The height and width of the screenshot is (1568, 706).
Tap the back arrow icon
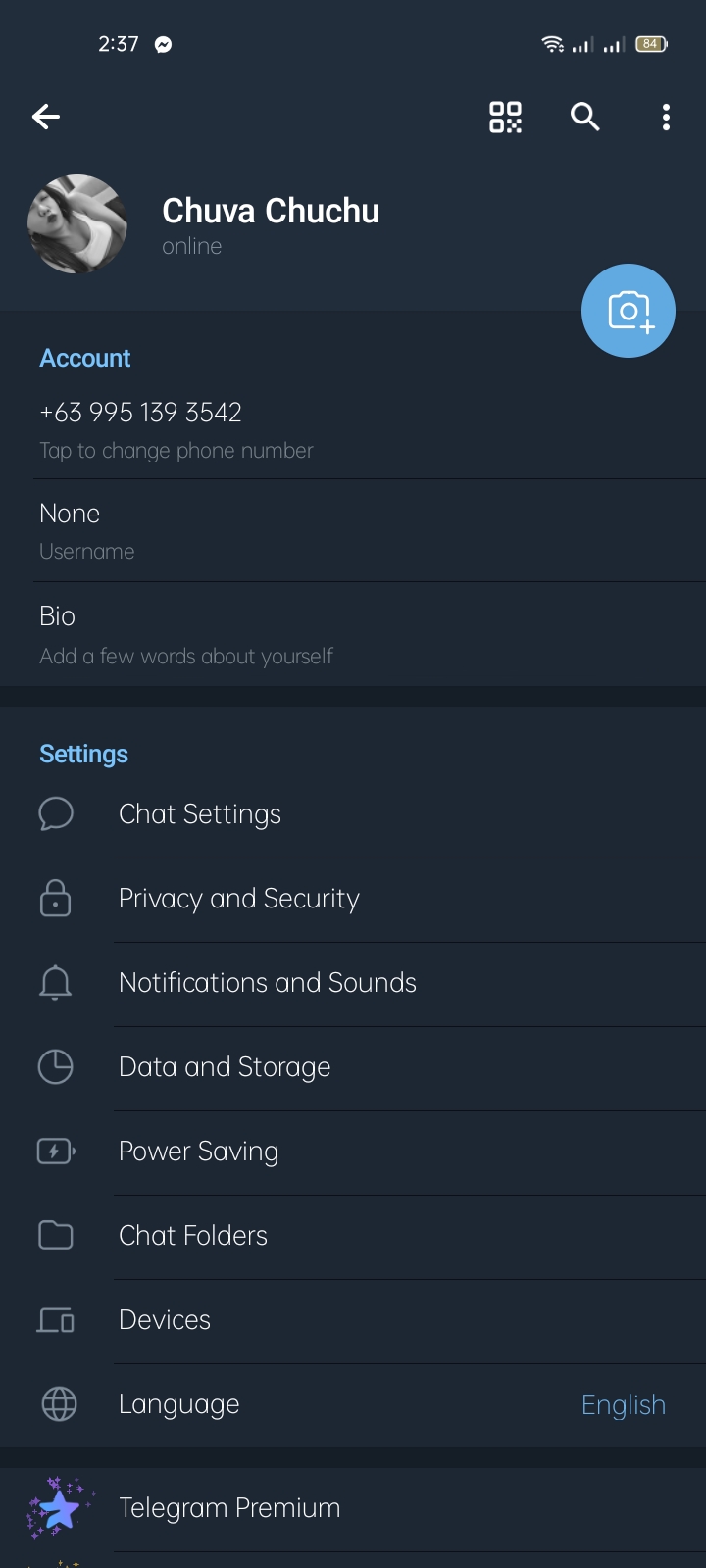pyautogui.click(x=46, y=118)
